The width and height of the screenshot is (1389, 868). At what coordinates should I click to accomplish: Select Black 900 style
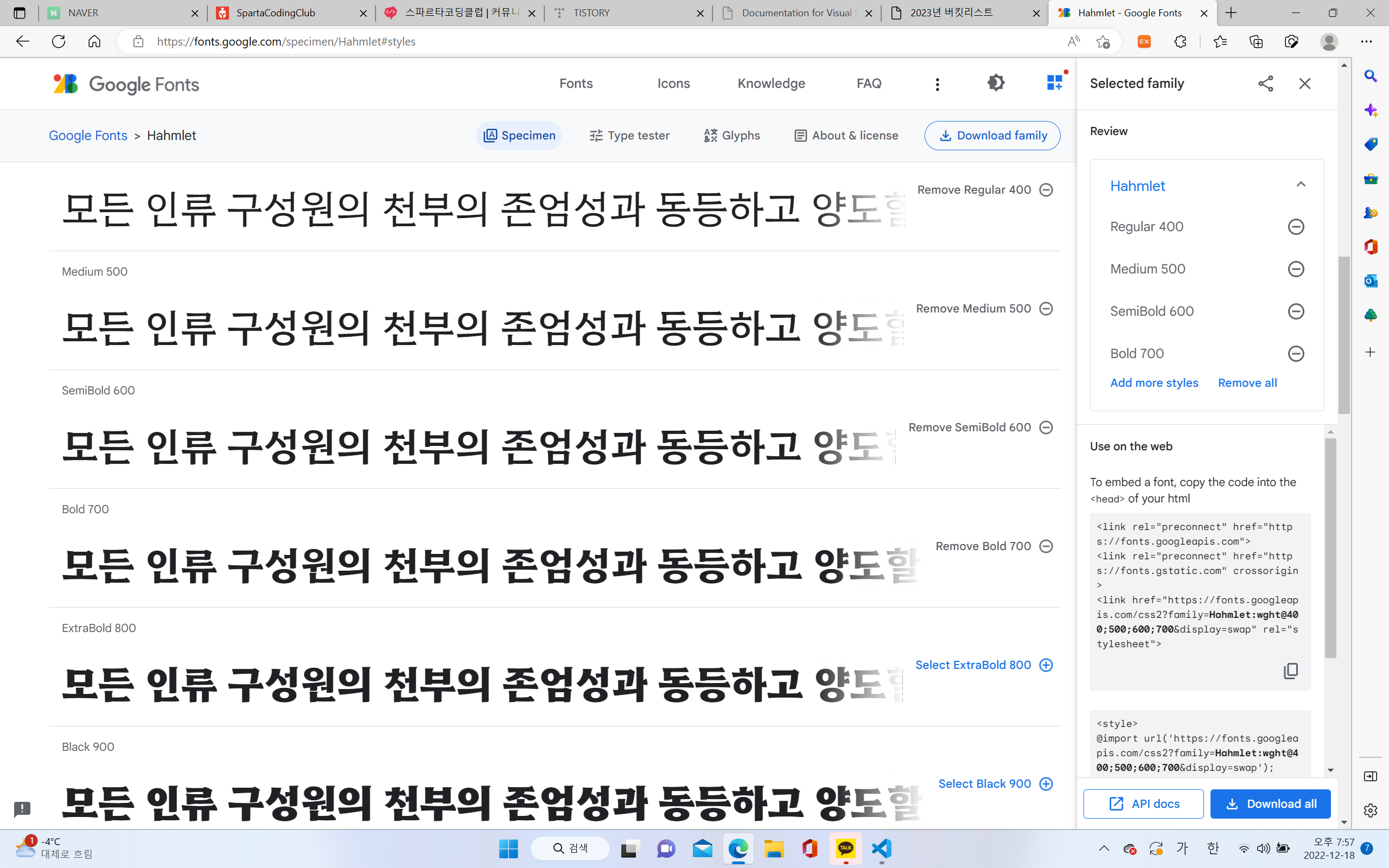(995, 784)
